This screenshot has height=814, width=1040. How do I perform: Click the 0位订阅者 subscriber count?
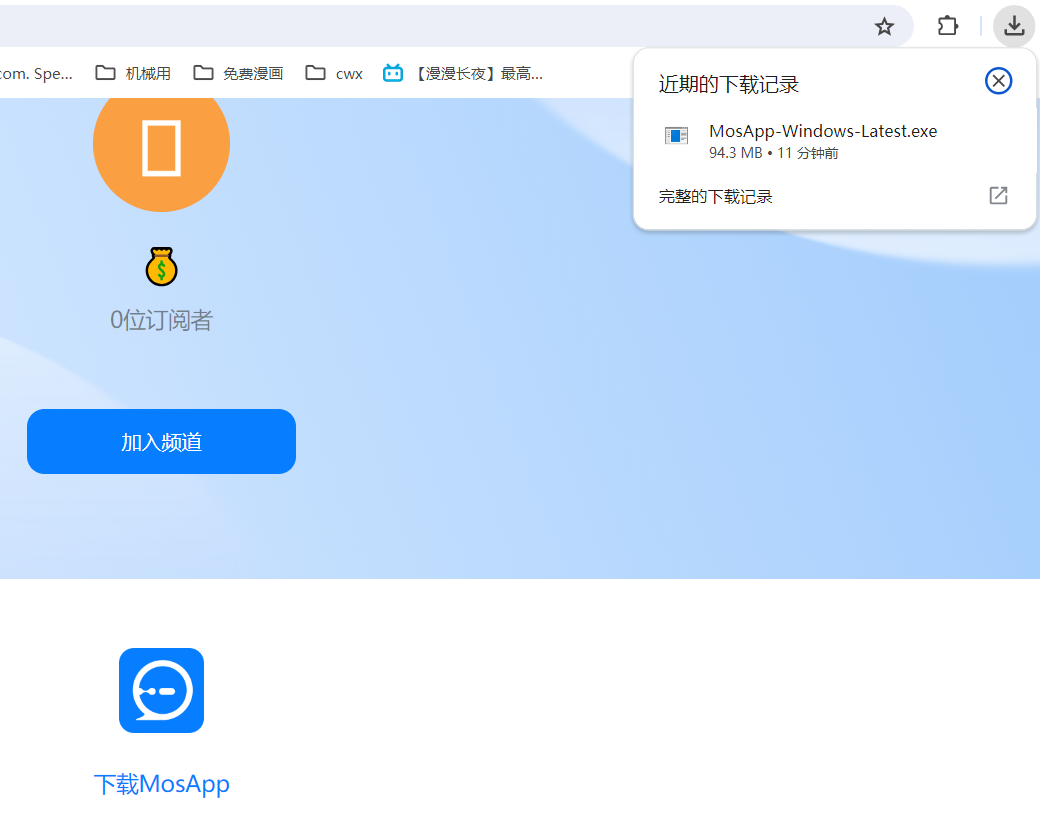tap(161, 320)
